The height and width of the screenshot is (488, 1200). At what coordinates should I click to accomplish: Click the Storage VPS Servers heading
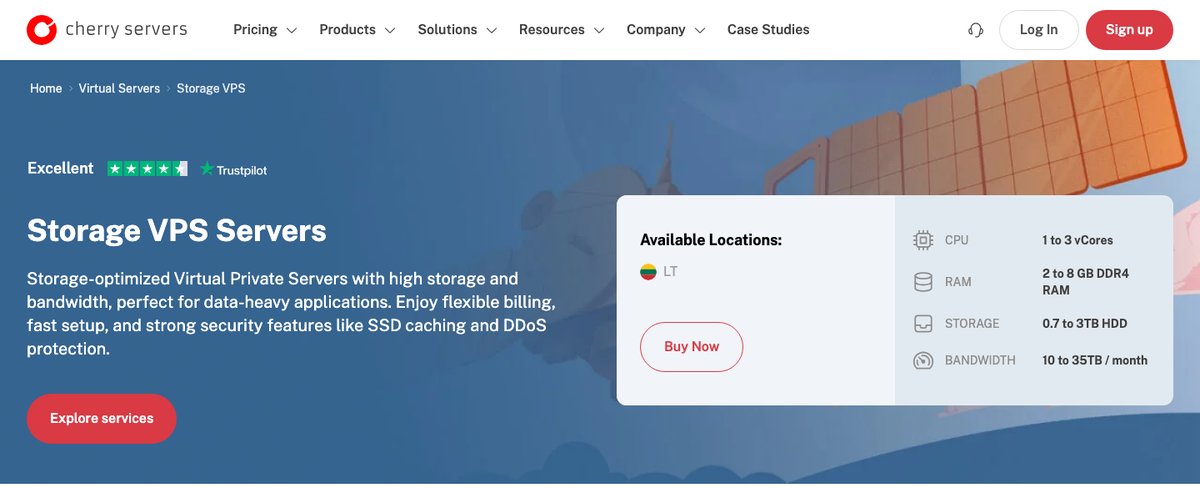tap(177, 231)
